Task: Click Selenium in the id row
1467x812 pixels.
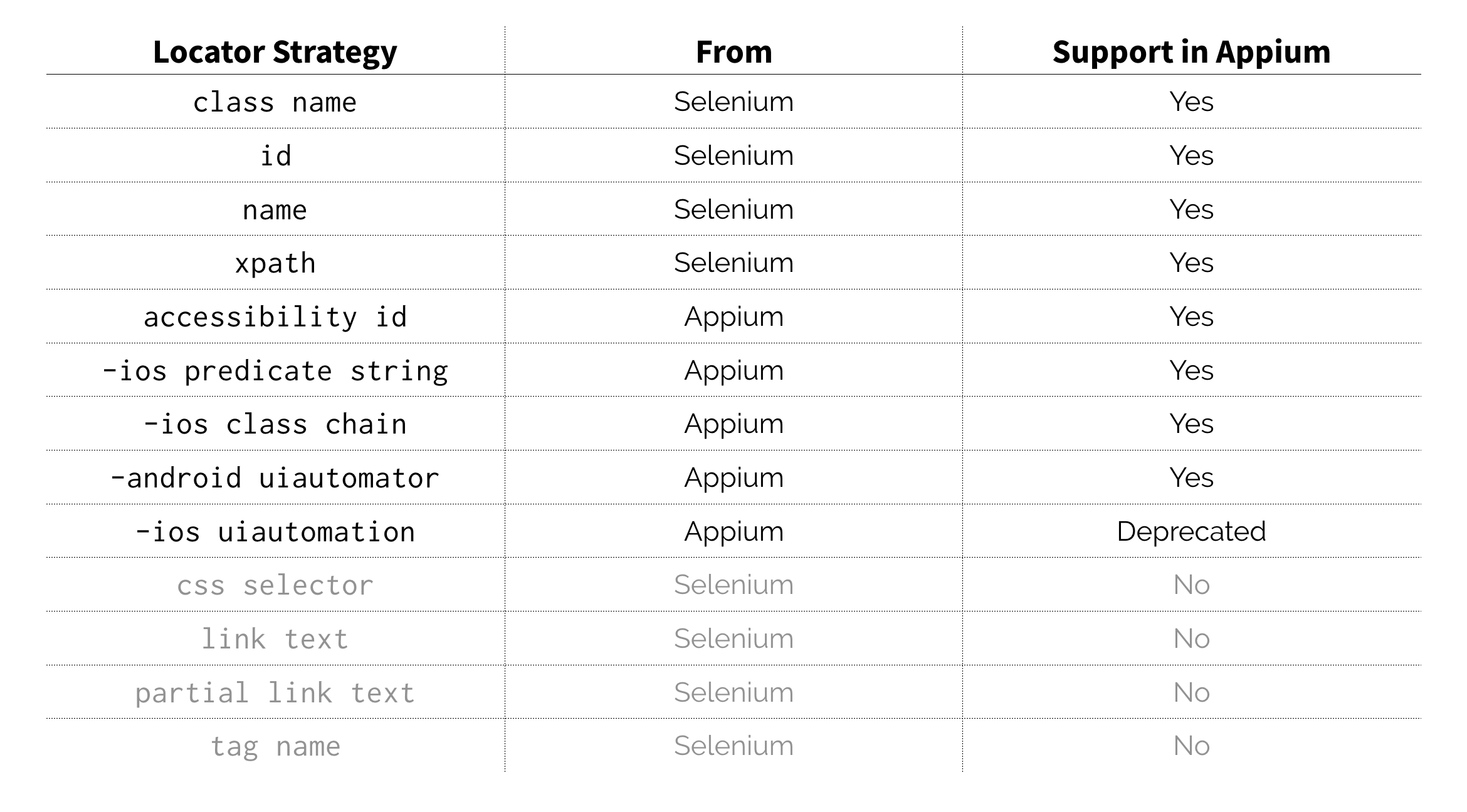Action: (733, 155)
